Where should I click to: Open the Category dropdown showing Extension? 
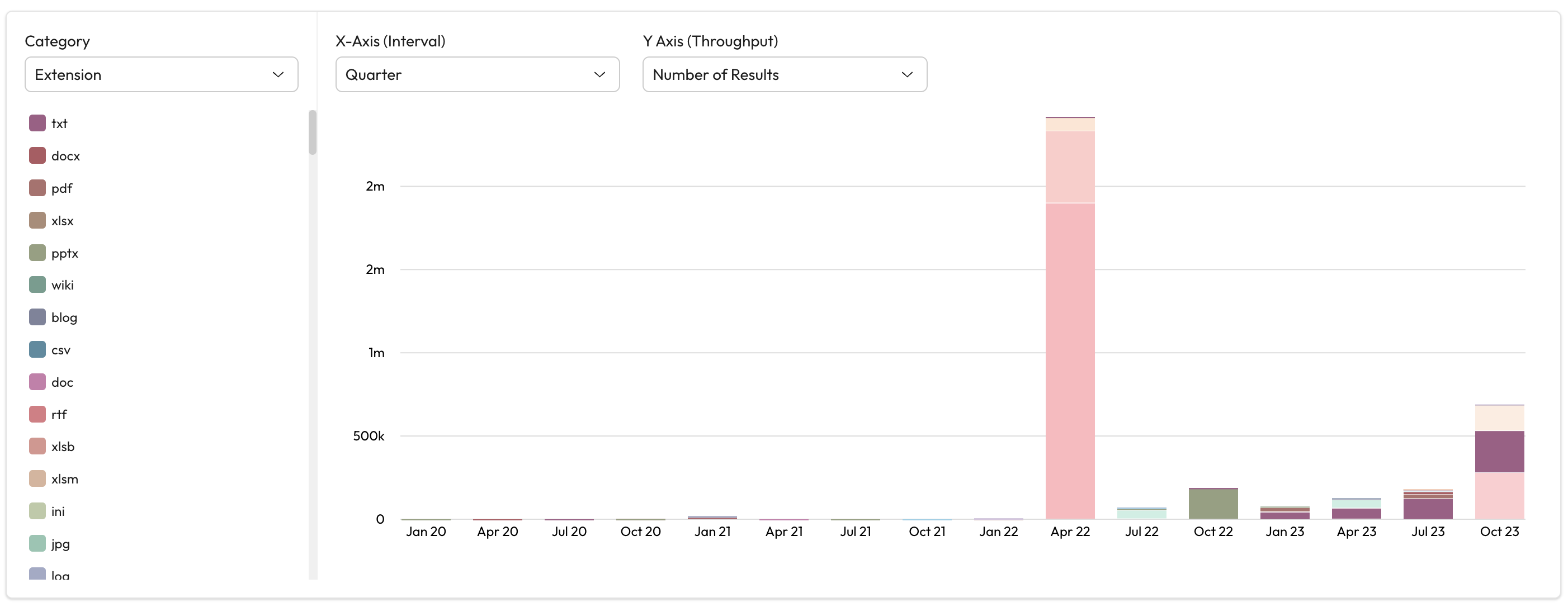coord(160,74)
